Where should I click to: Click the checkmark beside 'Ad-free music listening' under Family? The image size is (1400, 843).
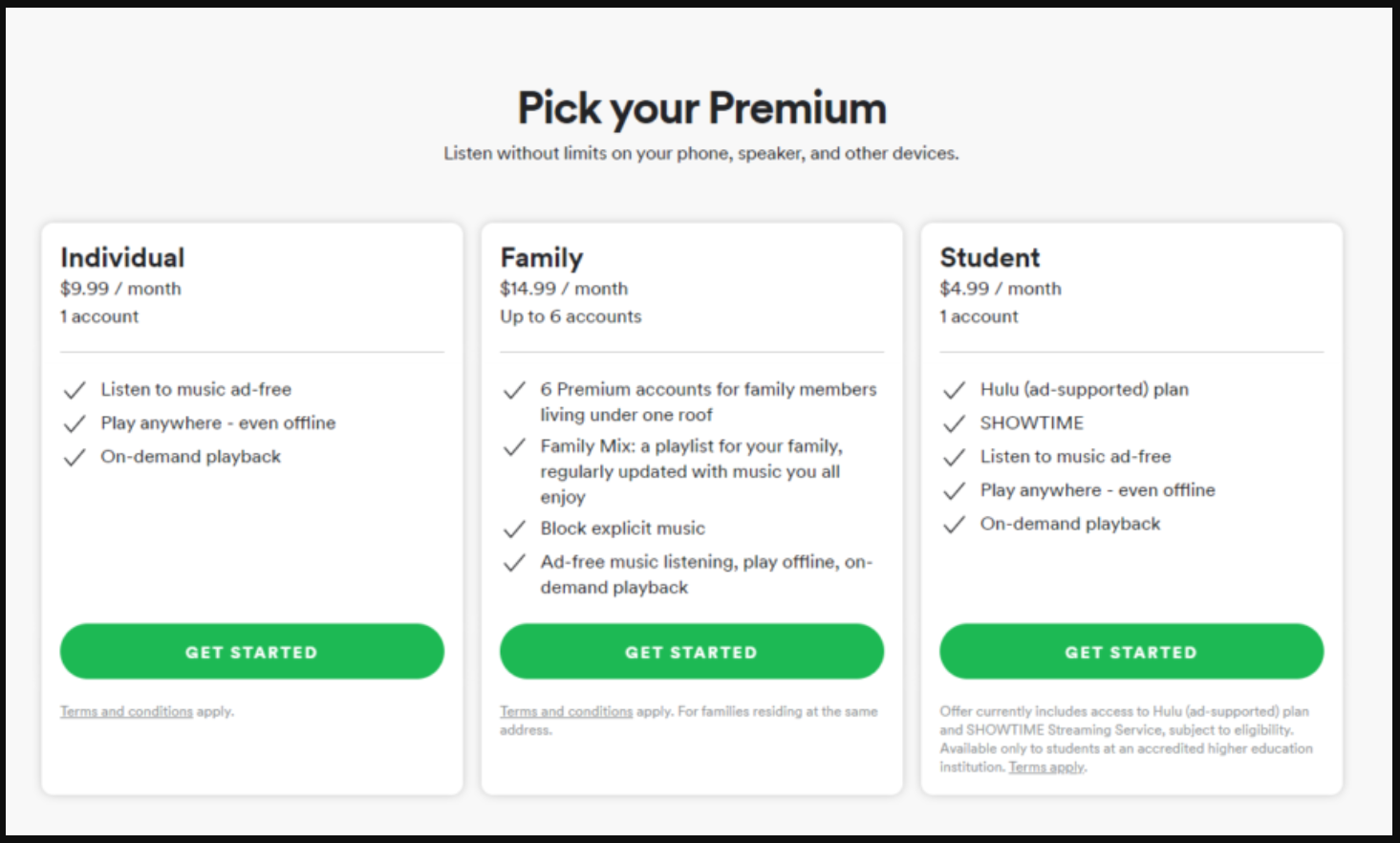pyautogui.click(x=514, y=562)
